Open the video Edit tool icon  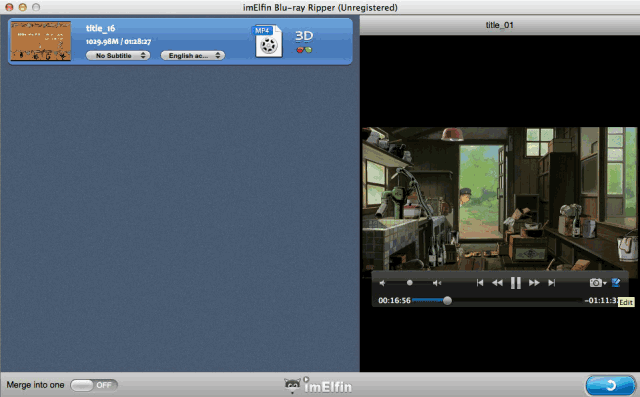tap(616, 282)
